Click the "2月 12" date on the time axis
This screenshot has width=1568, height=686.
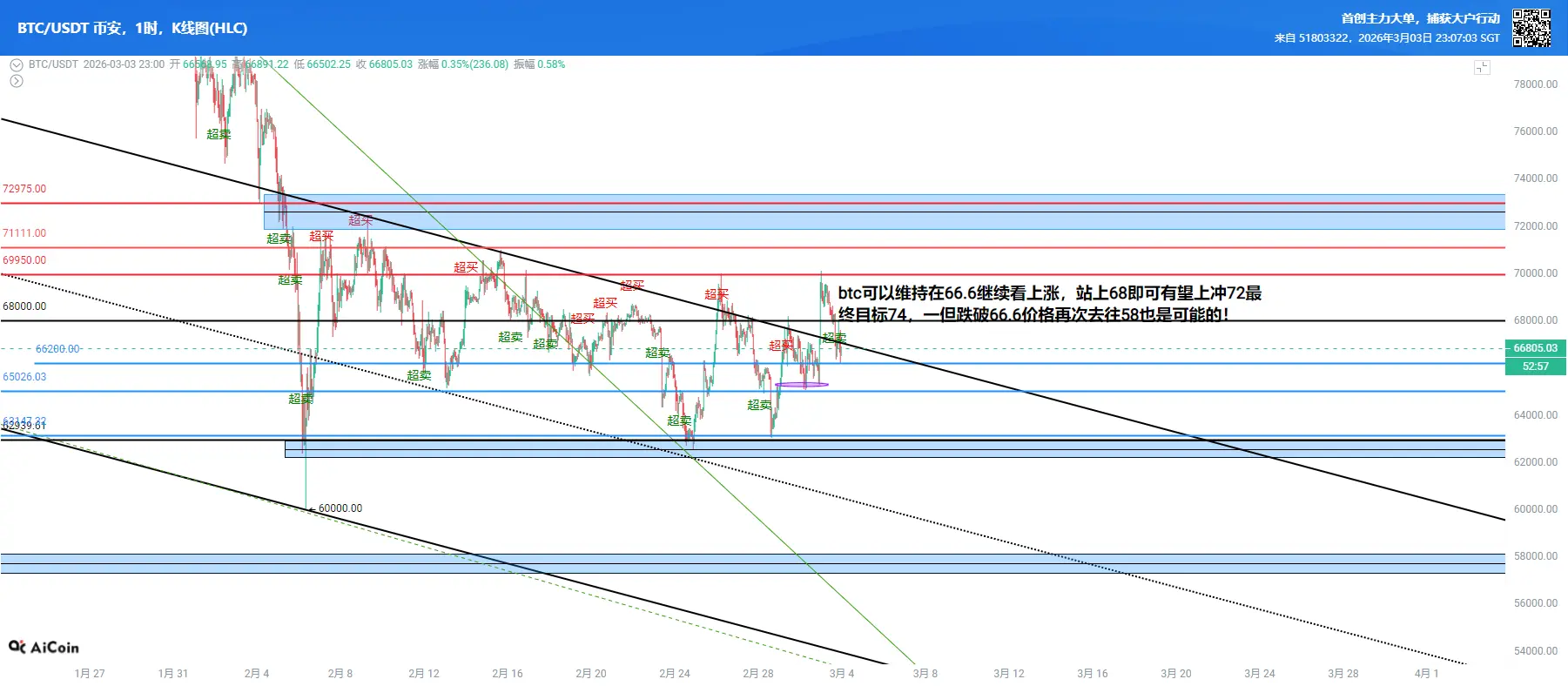coord(424,674)
